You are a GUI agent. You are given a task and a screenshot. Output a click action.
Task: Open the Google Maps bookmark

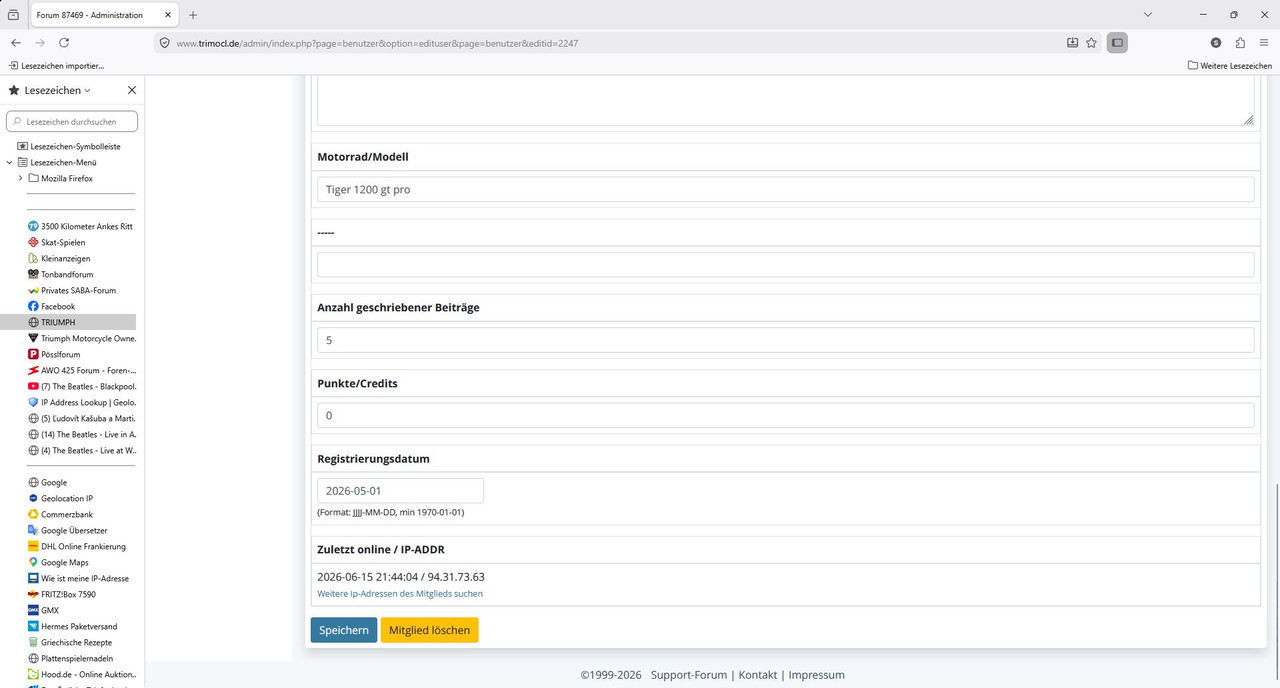[x=58, y=562]
